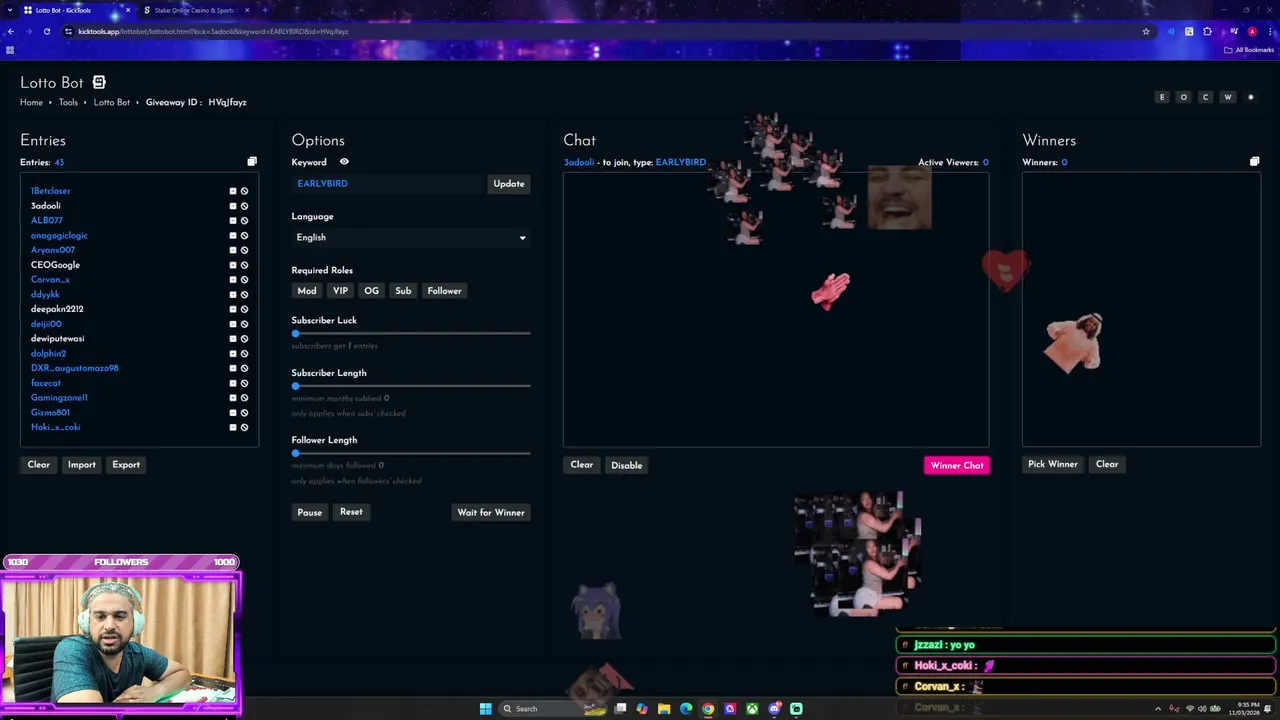1280x720 pixels.
Task: Ban deepakn2212 using the block icon
Action: (x=244, y=309)
